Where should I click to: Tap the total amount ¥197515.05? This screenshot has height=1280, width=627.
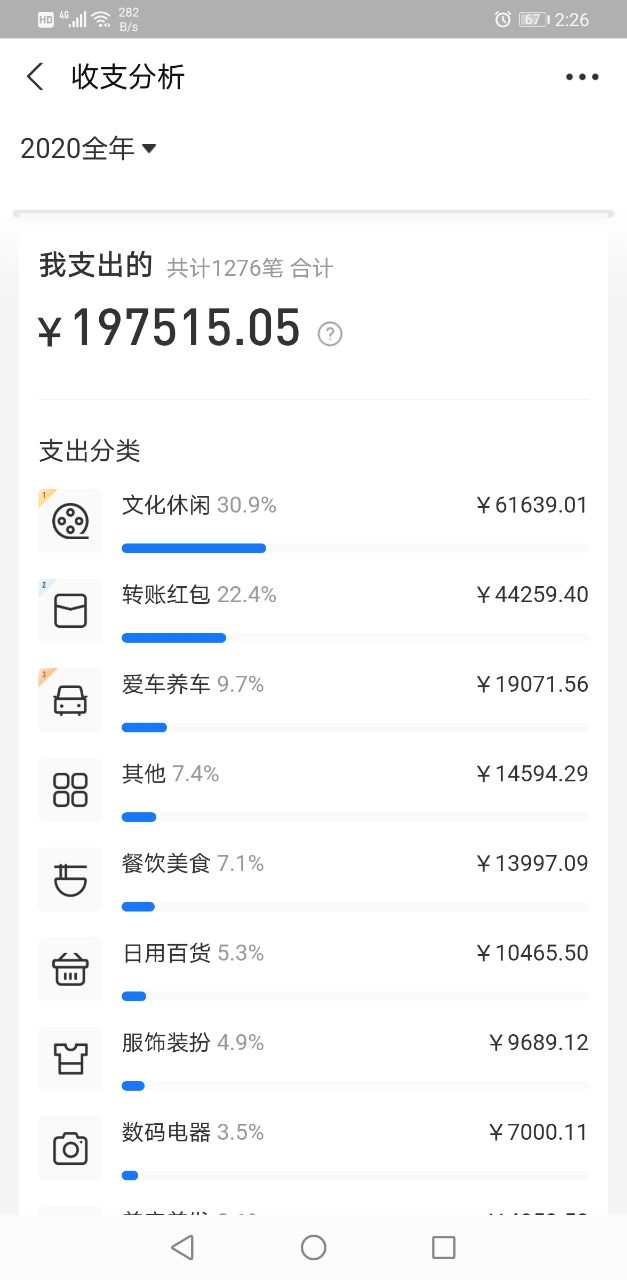point(169,329)
